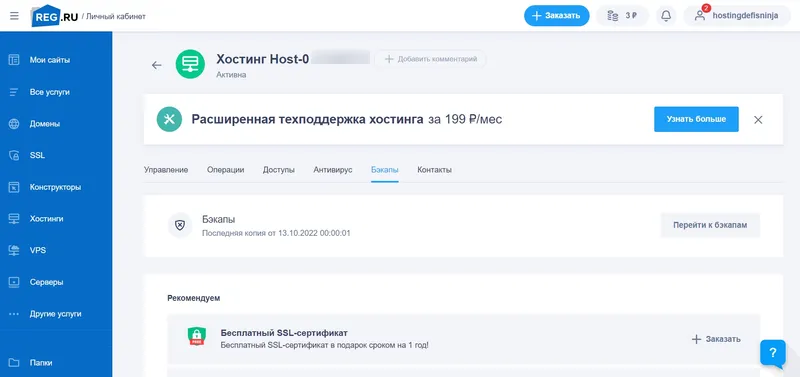Click the Другие услуги dots icon
This screenshot has width=800, height=377.
tap(14, 314)
